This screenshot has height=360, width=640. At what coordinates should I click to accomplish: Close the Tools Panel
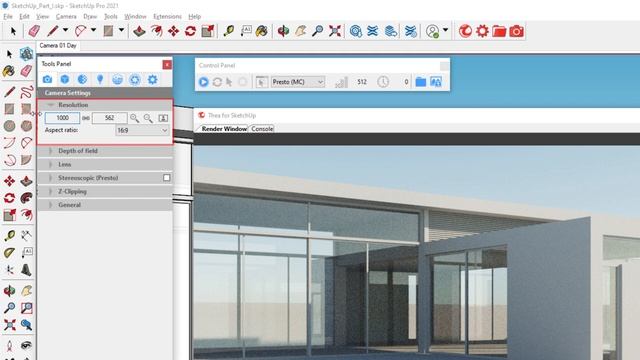pos(167,64)
